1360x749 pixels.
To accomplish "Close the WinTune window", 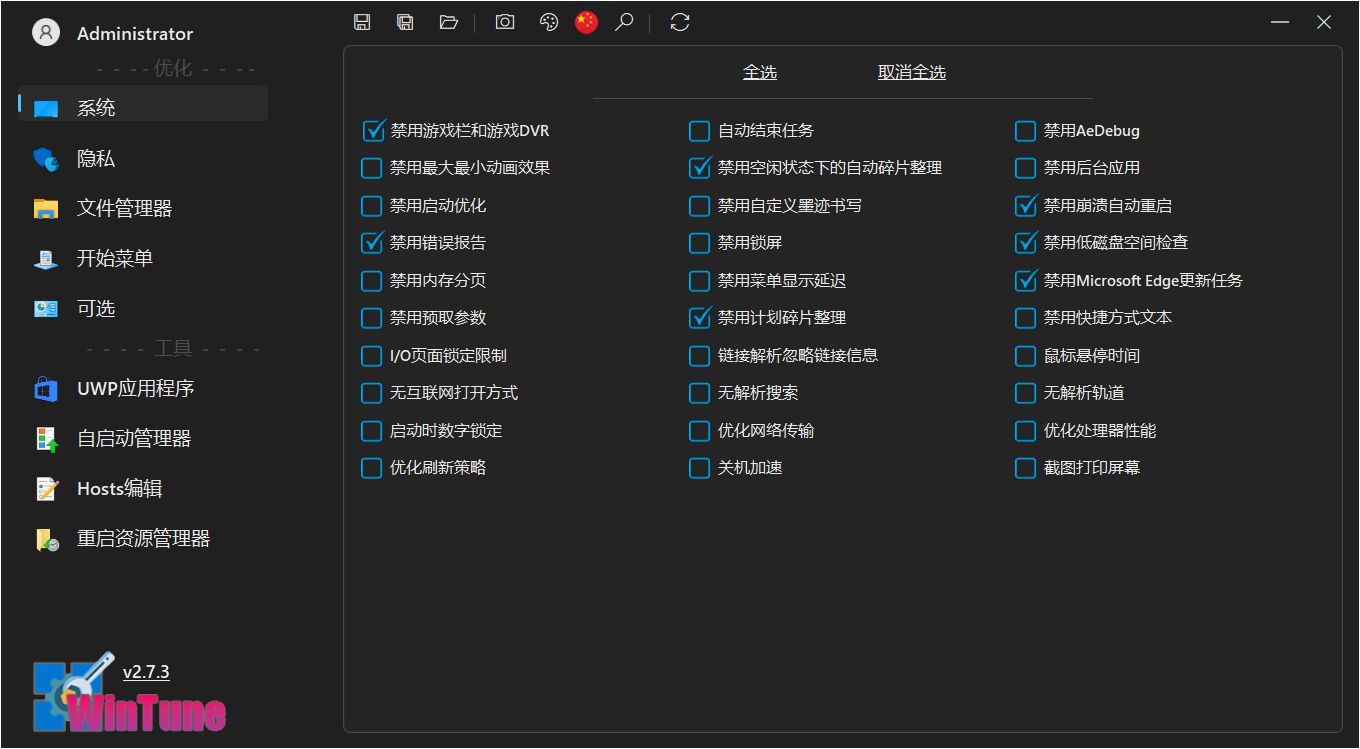I will [1324, 22].
